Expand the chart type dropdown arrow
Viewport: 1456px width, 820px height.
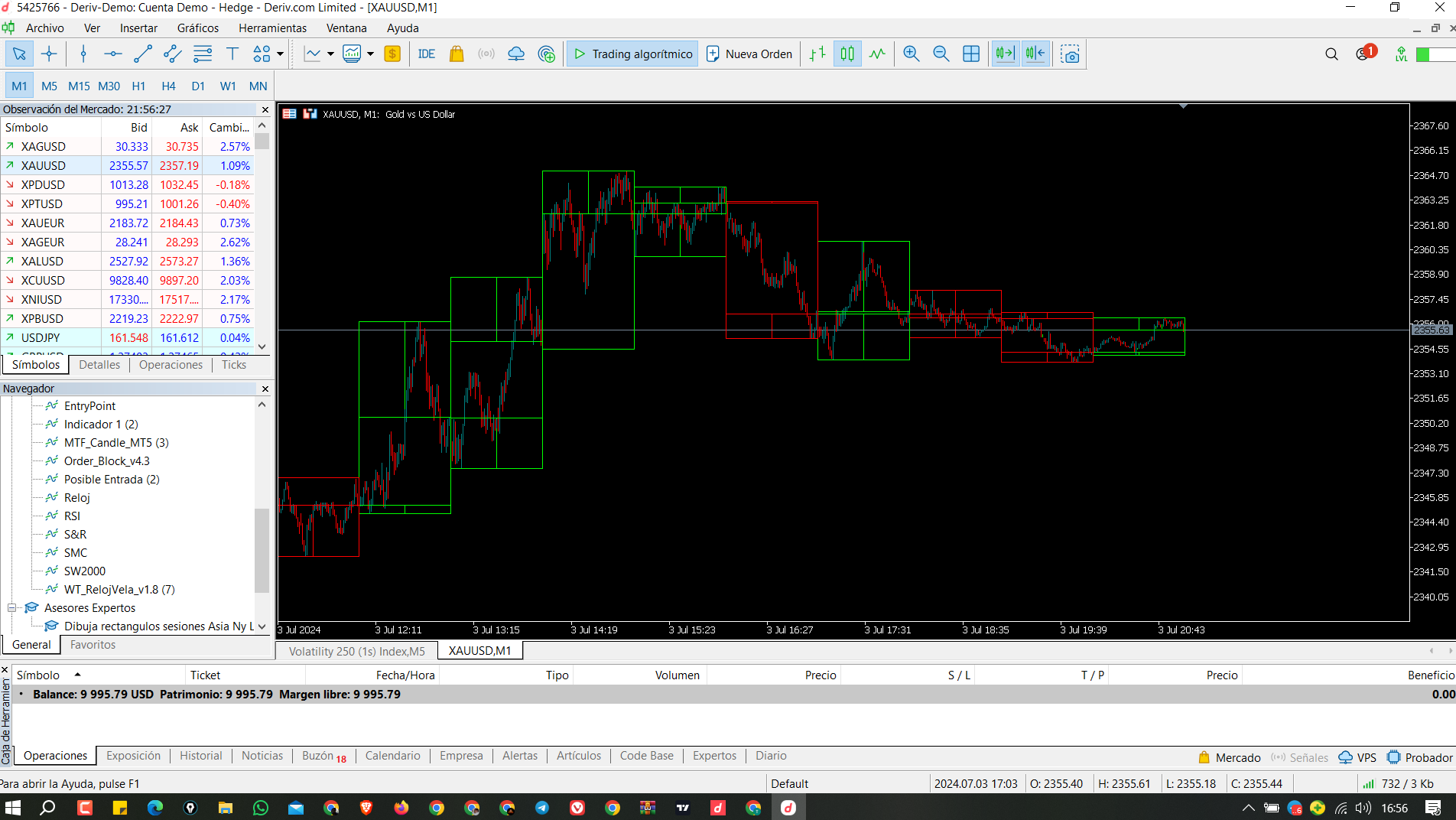tap(330, 54)
